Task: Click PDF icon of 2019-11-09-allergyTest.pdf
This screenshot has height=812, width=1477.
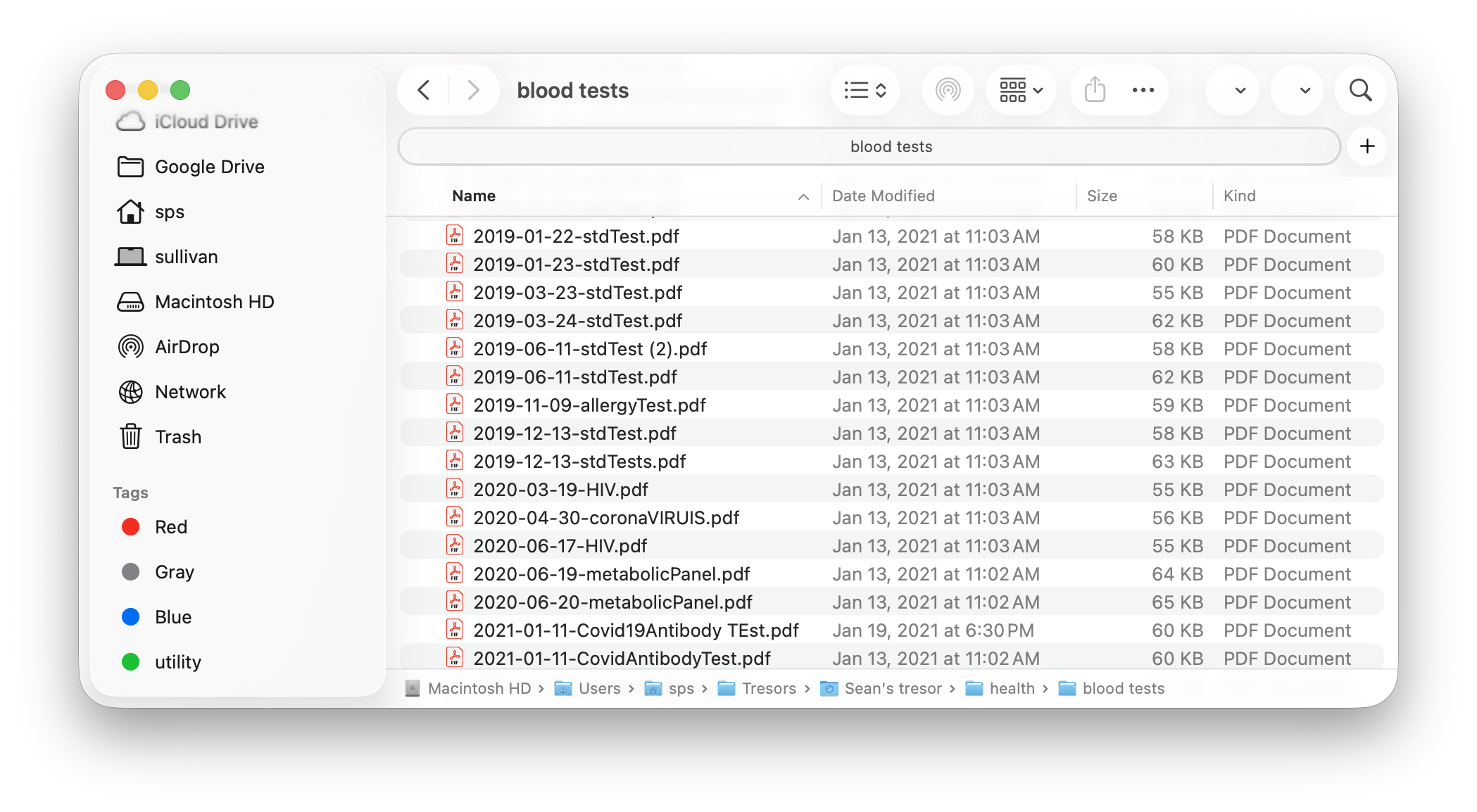Action: point(455,404)
